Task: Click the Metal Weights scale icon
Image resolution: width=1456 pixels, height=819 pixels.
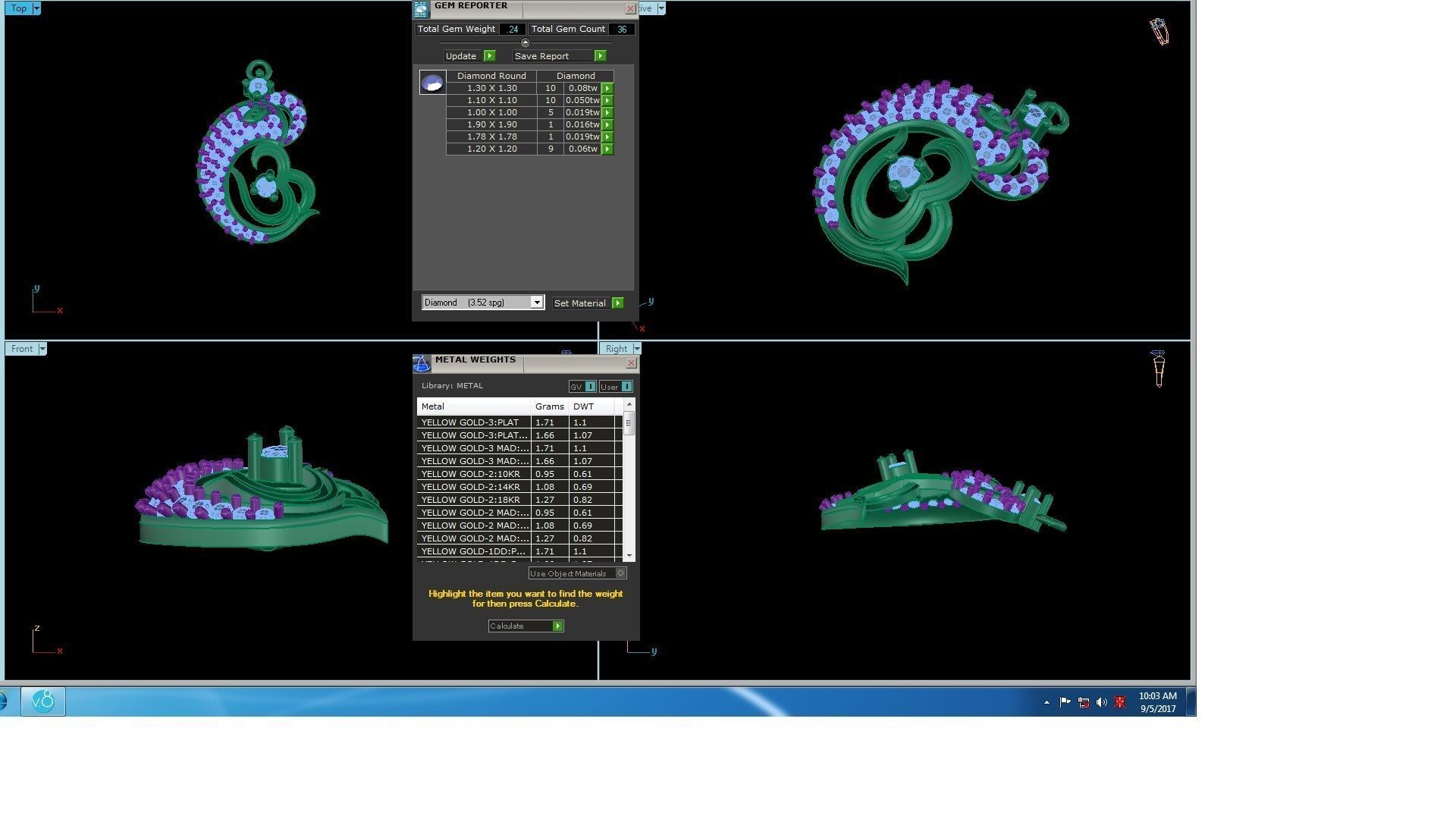Action: click(x=422, y=364)
